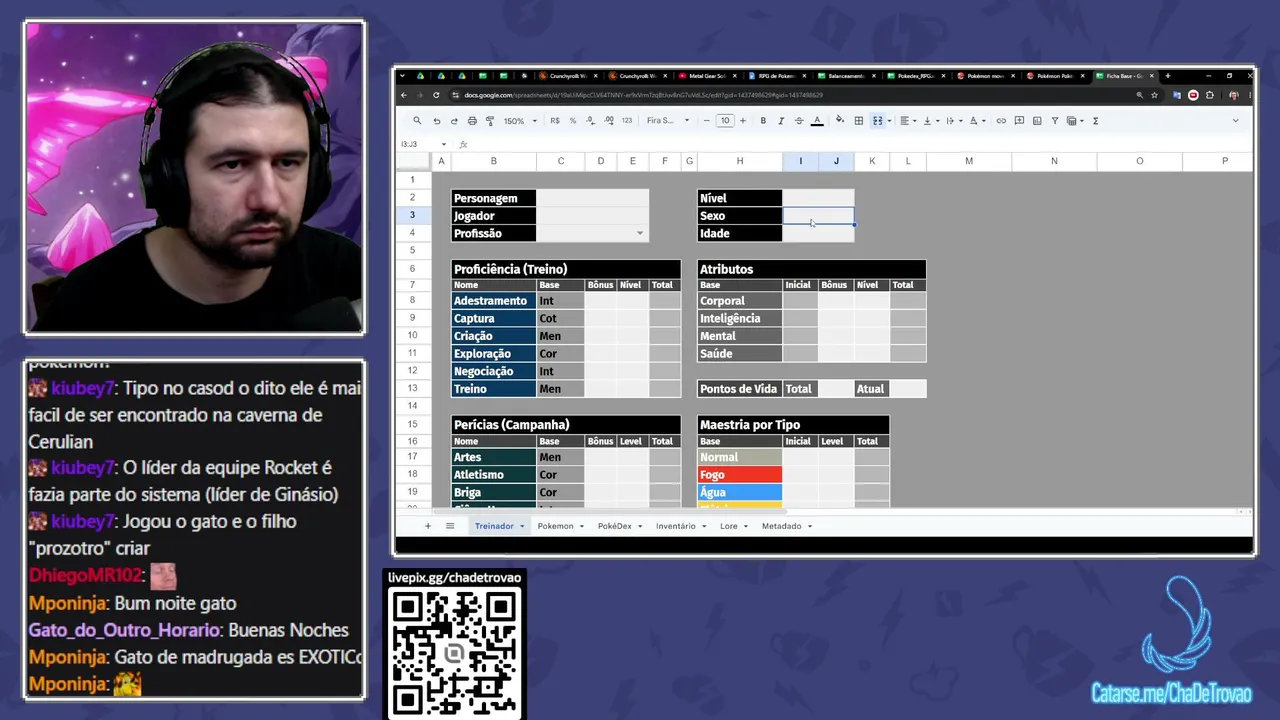Redo the last undone action
Image resolution: width=1280 pixels, height=720 pixels.
[x=454, y=121]
